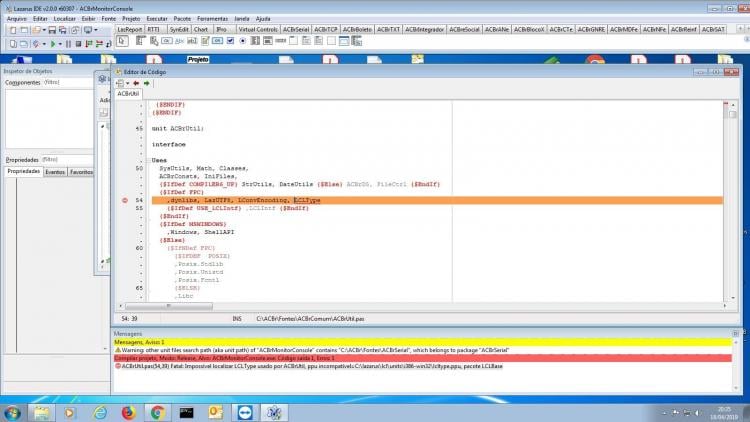Screen dimensions: 750x422
Task: Click the green Run play button
Action: [53, 44]
